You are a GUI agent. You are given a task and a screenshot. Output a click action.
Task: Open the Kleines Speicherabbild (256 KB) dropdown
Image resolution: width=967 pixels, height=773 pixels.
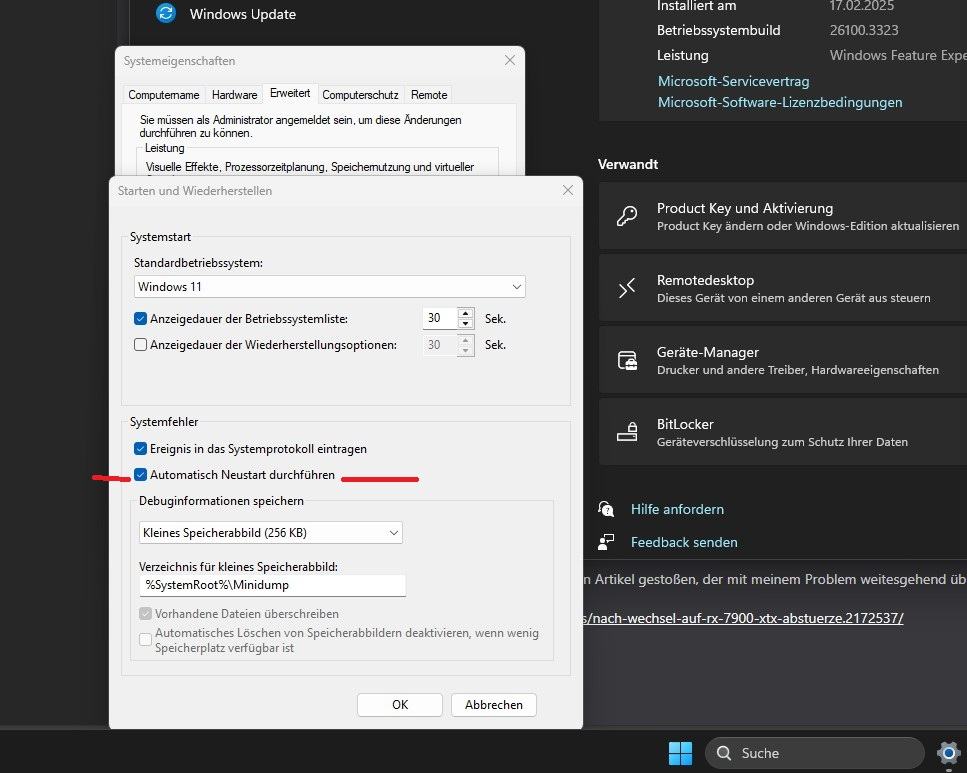[x=271, y=532]
